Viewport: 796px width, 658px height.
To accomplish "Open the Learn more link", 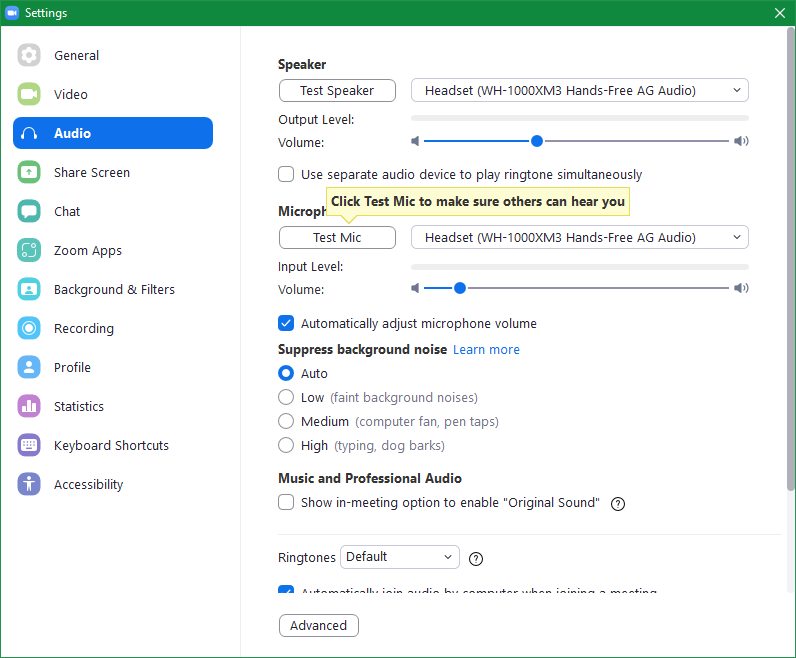I will [x=486, y=349].
